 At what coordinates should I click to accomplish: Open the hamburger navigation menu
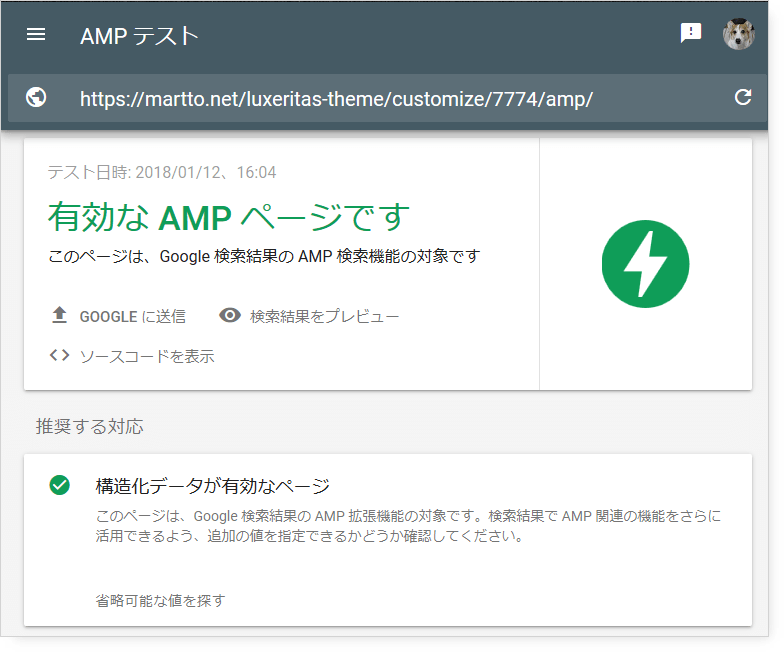[36, 34]
